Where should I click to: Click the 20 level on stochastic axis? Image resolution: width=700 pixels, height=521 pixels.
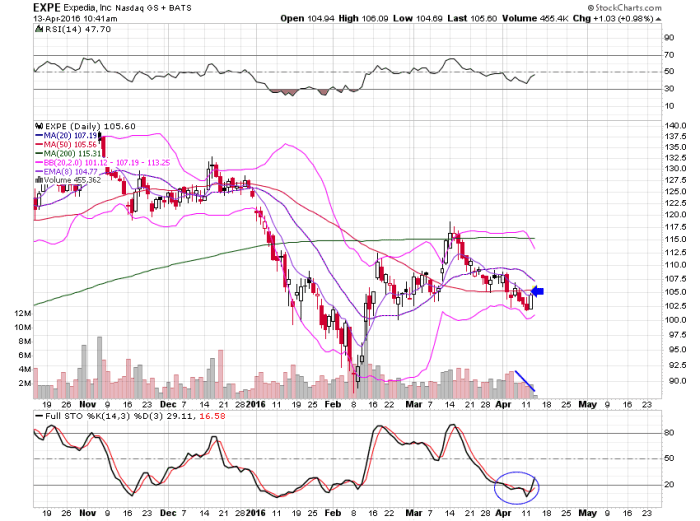coord(669,484)
